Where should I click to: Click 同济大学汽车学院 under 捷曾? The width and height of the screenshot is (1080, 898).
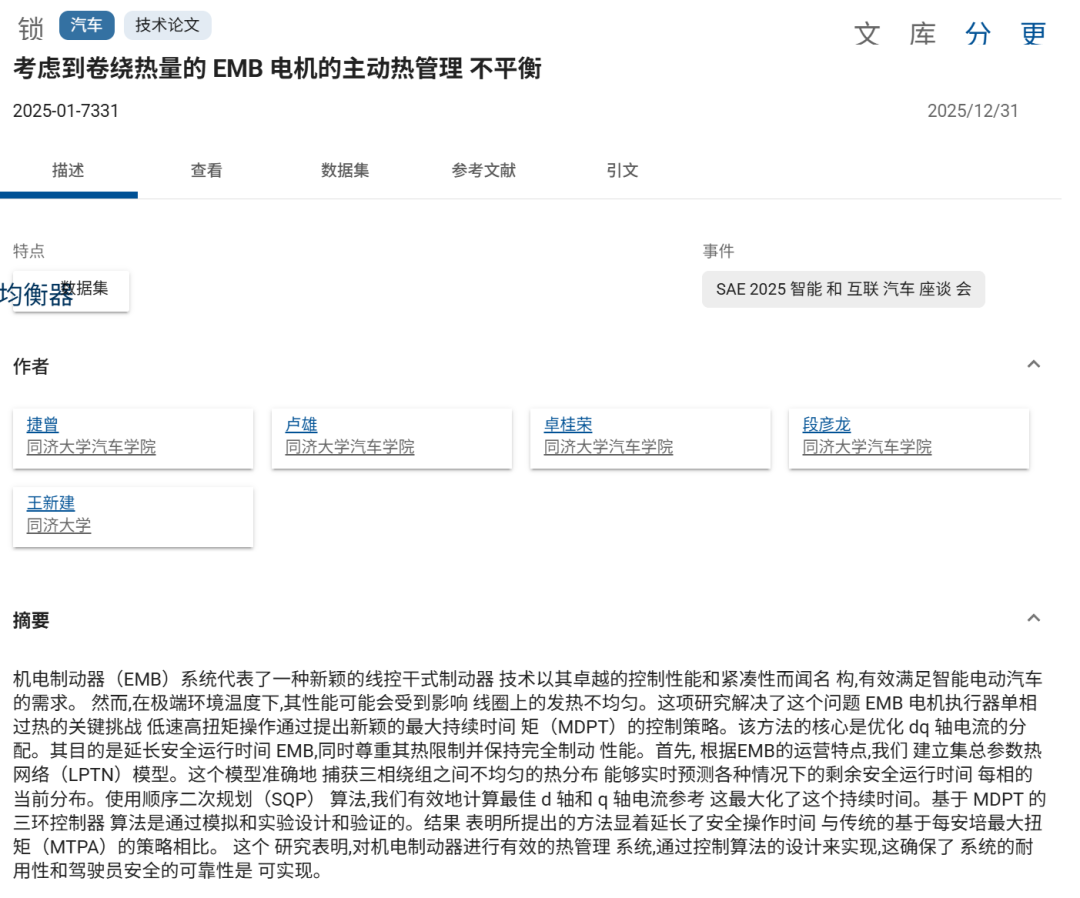pos(91,447)
